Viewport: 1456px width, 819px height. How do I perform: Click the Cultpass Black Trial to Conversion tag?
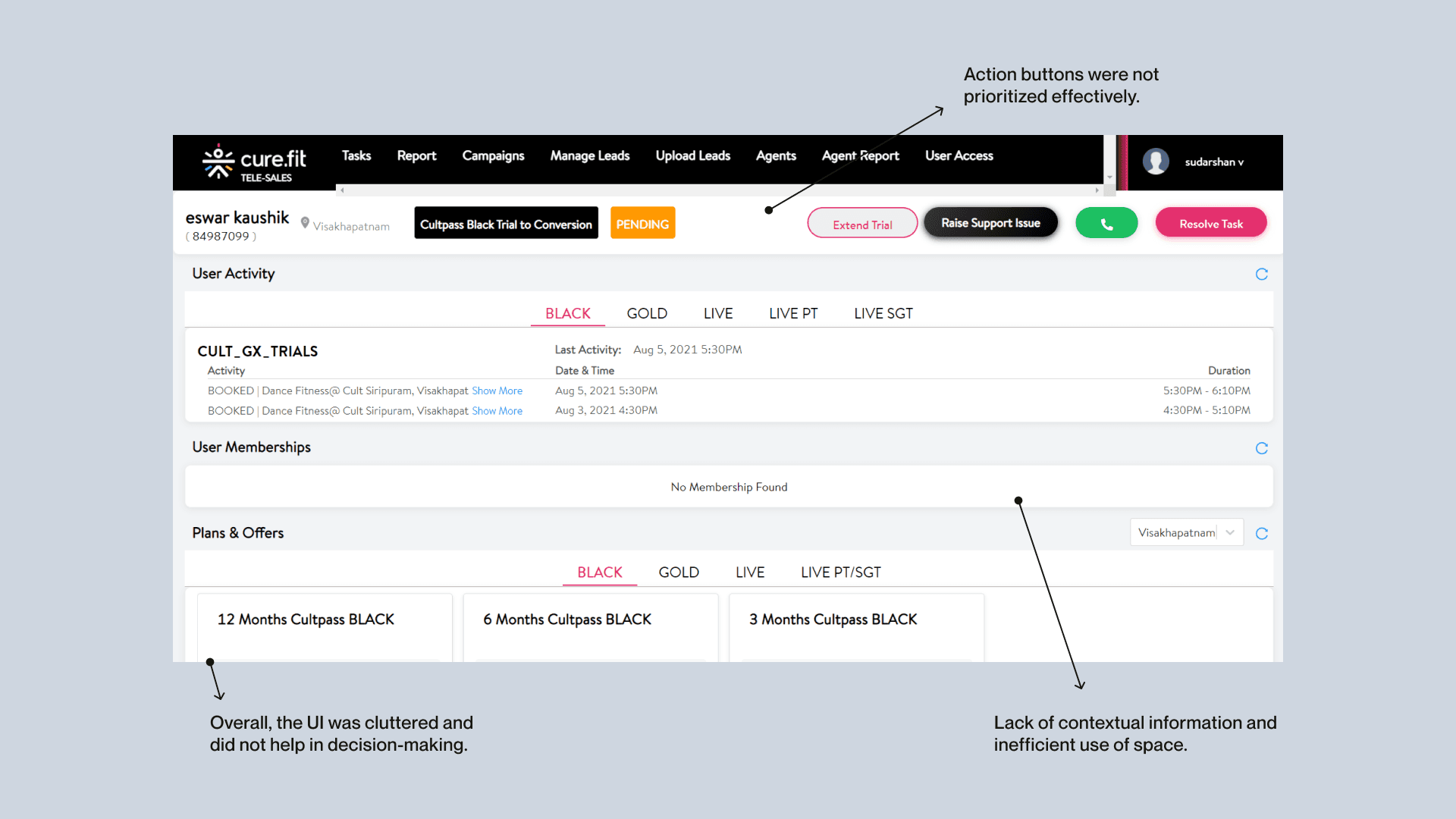pyautogui.click(x=507, y=223)
